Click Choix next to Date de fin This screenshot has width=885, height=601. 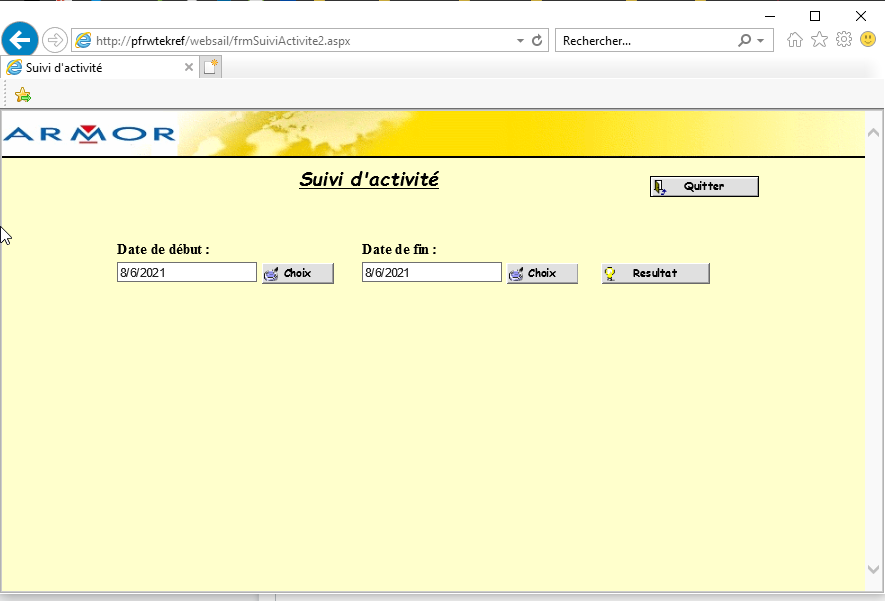coord(542,273)
